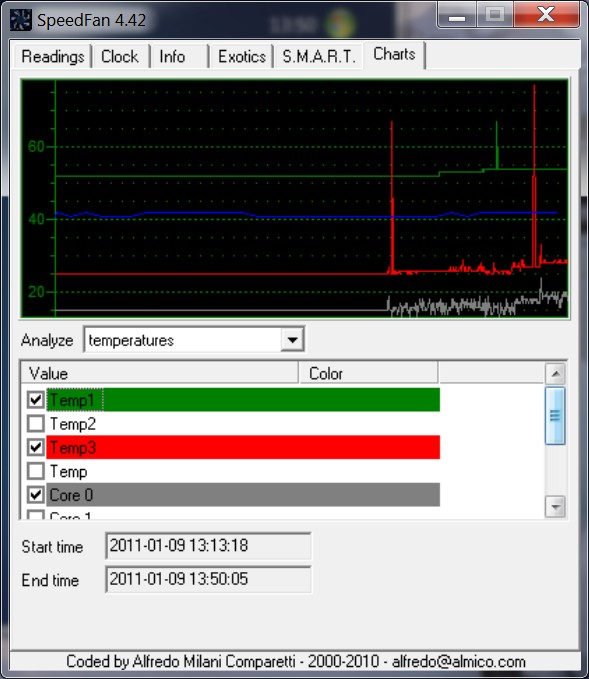Image resolution: width=589 pixels, height=679 pixels.
Task: Select the Temp2 row label
Action: tap(73, 424)
